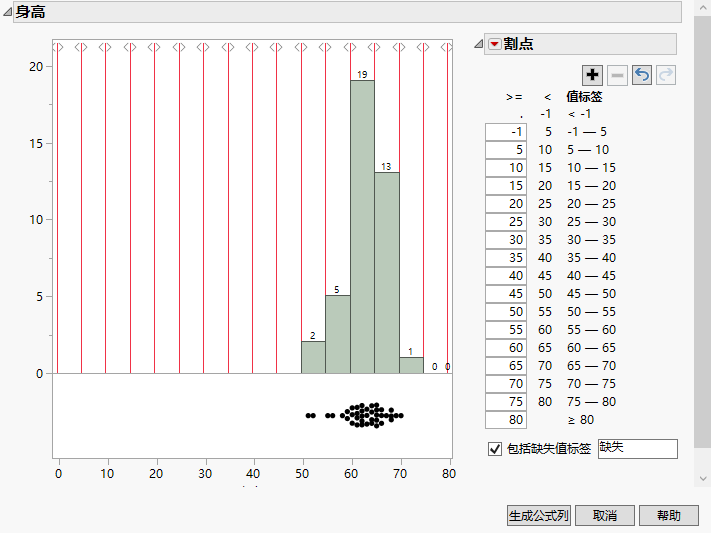Image resolution: width=711 pixels, height=533 pixels.
Task: Click the histogram bar labeled 19
Action: 362,227
